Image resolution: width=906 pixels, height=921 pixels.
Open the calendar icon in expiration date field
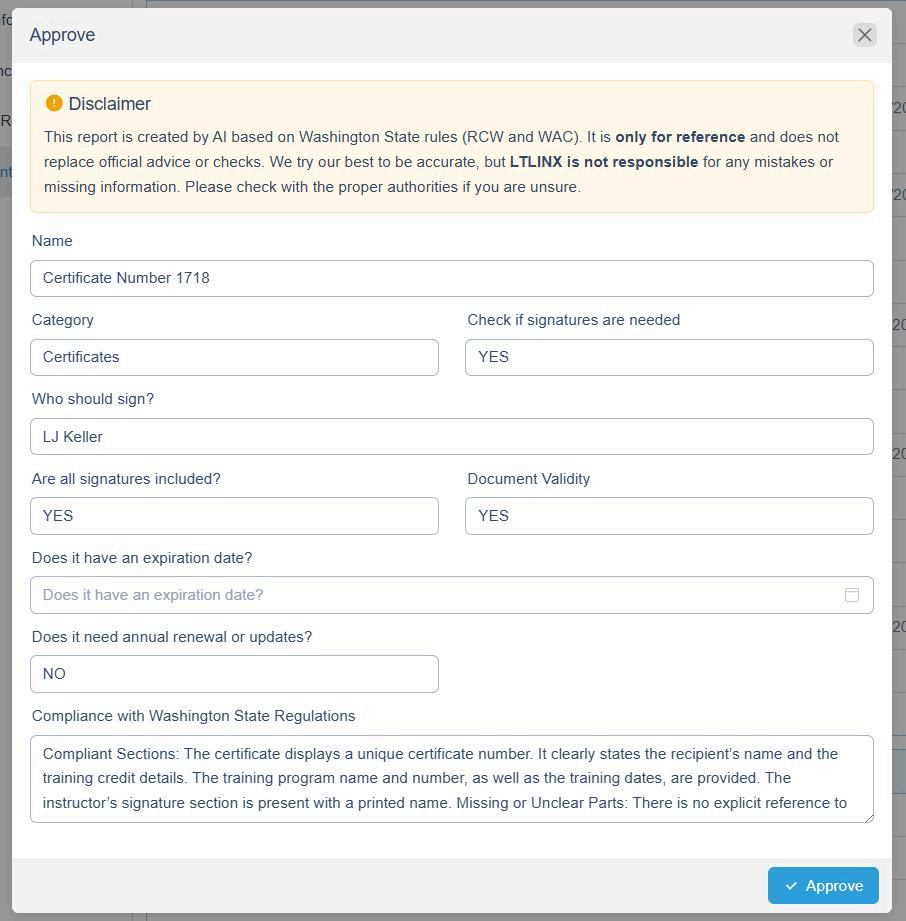pyautogui.click(x=852, y=595)
